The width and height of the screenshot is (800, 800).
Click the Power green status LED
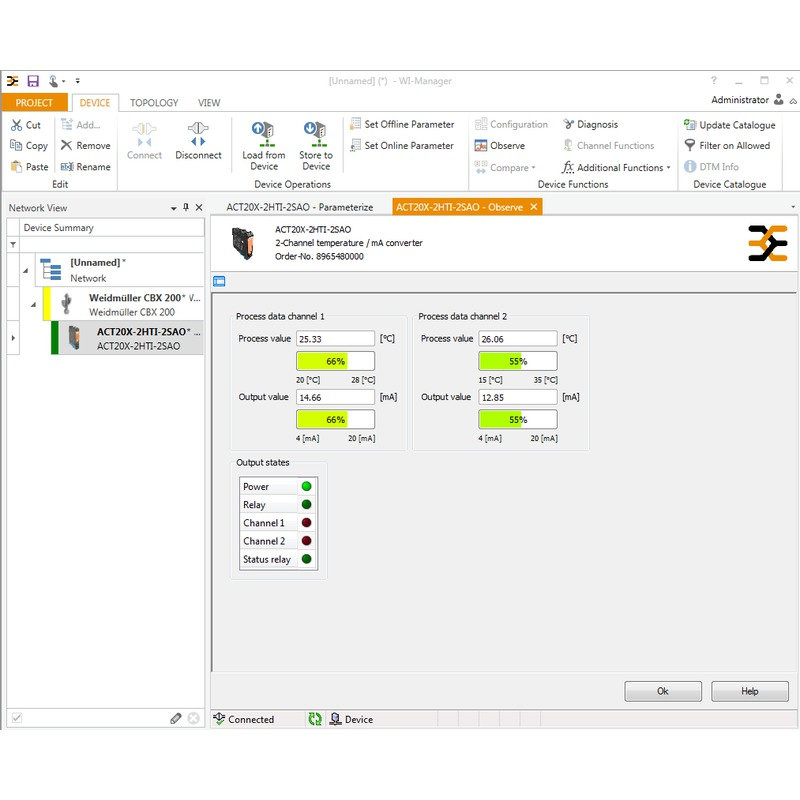click(307, 486)
